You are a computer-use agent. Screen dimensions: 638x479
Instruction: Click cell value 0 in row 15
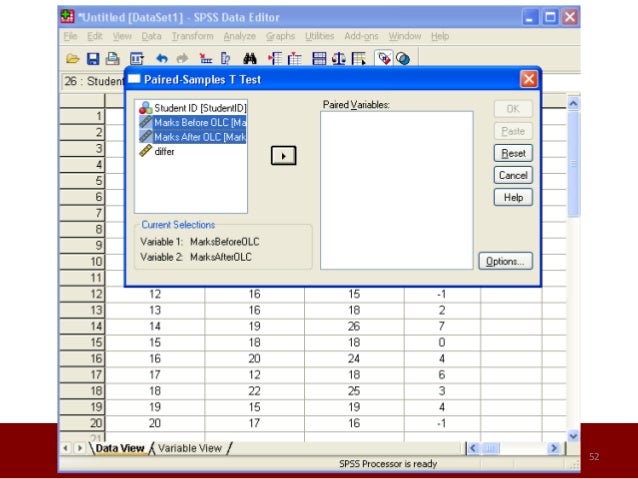tap(442, 343)
